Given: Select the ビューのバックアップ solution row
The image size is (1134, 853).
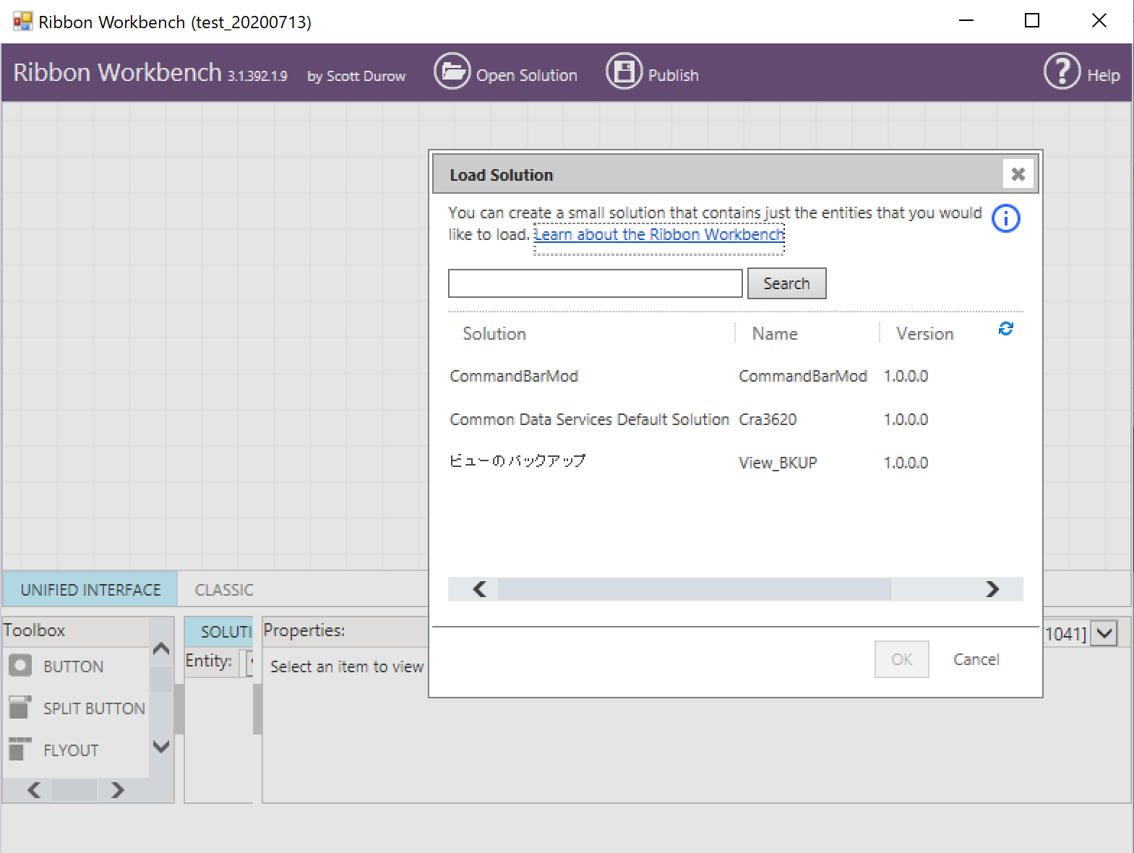Looking at the screenshot, I should [x=736, y=462].
